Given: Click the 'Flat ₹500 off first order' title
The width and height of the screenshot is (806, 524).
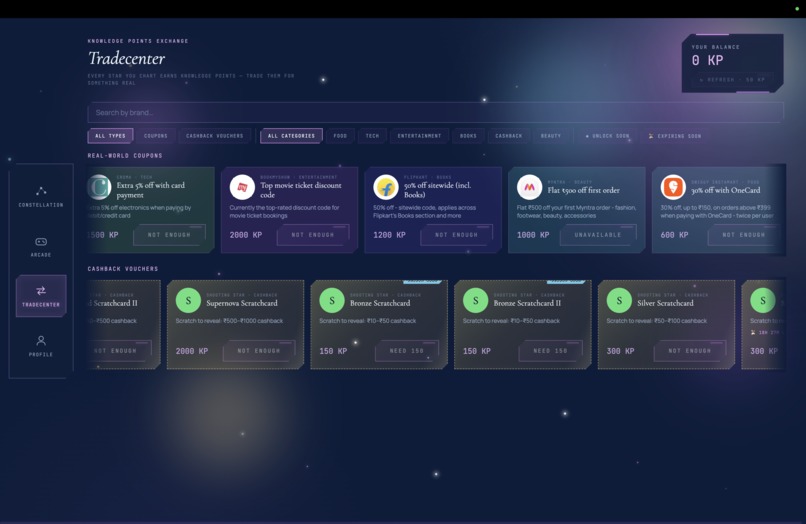Looking at the screenshot, I should (583, 190).
